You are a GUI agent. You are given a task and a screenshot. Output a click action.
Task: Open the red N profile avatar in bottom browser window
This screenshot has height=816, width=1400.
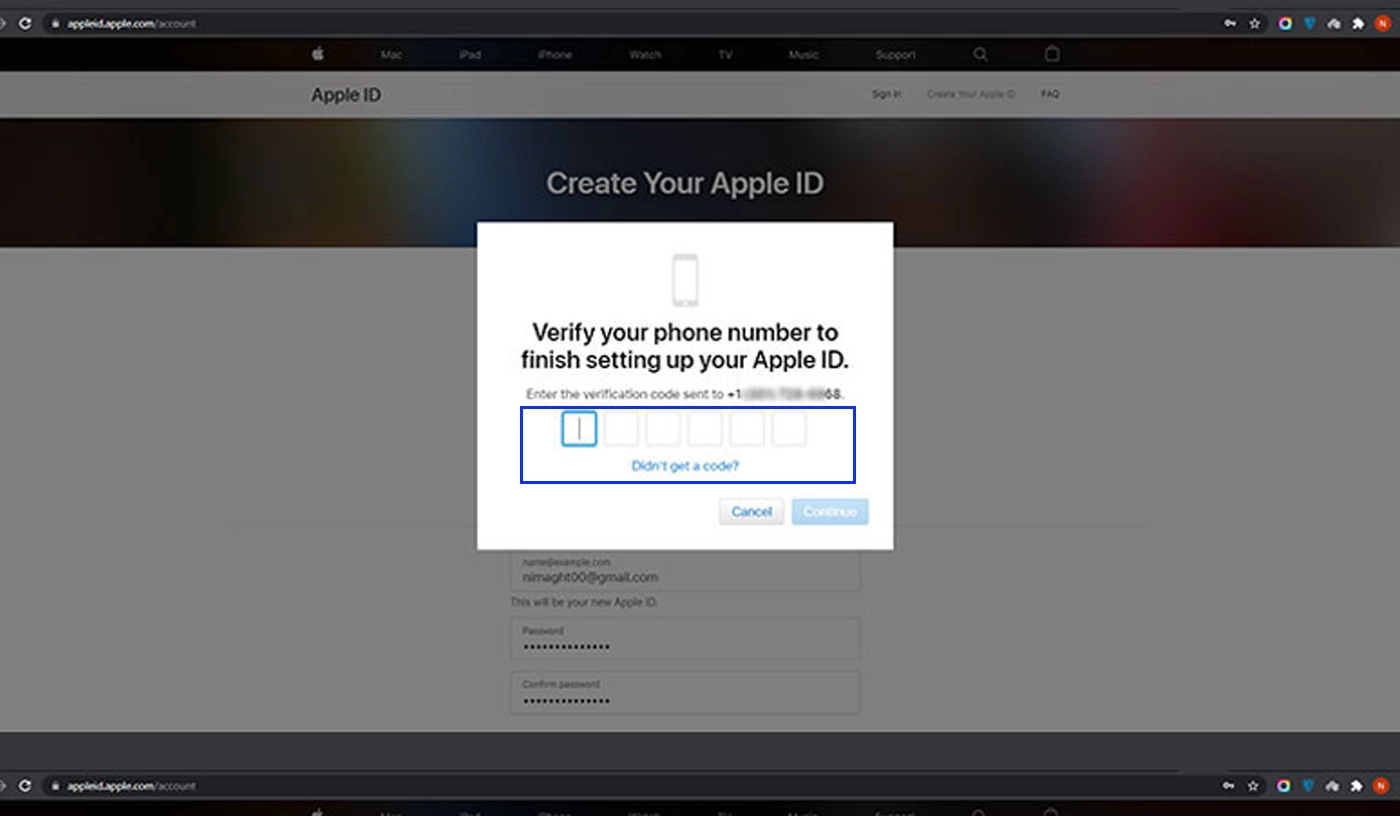point(1383,786)
